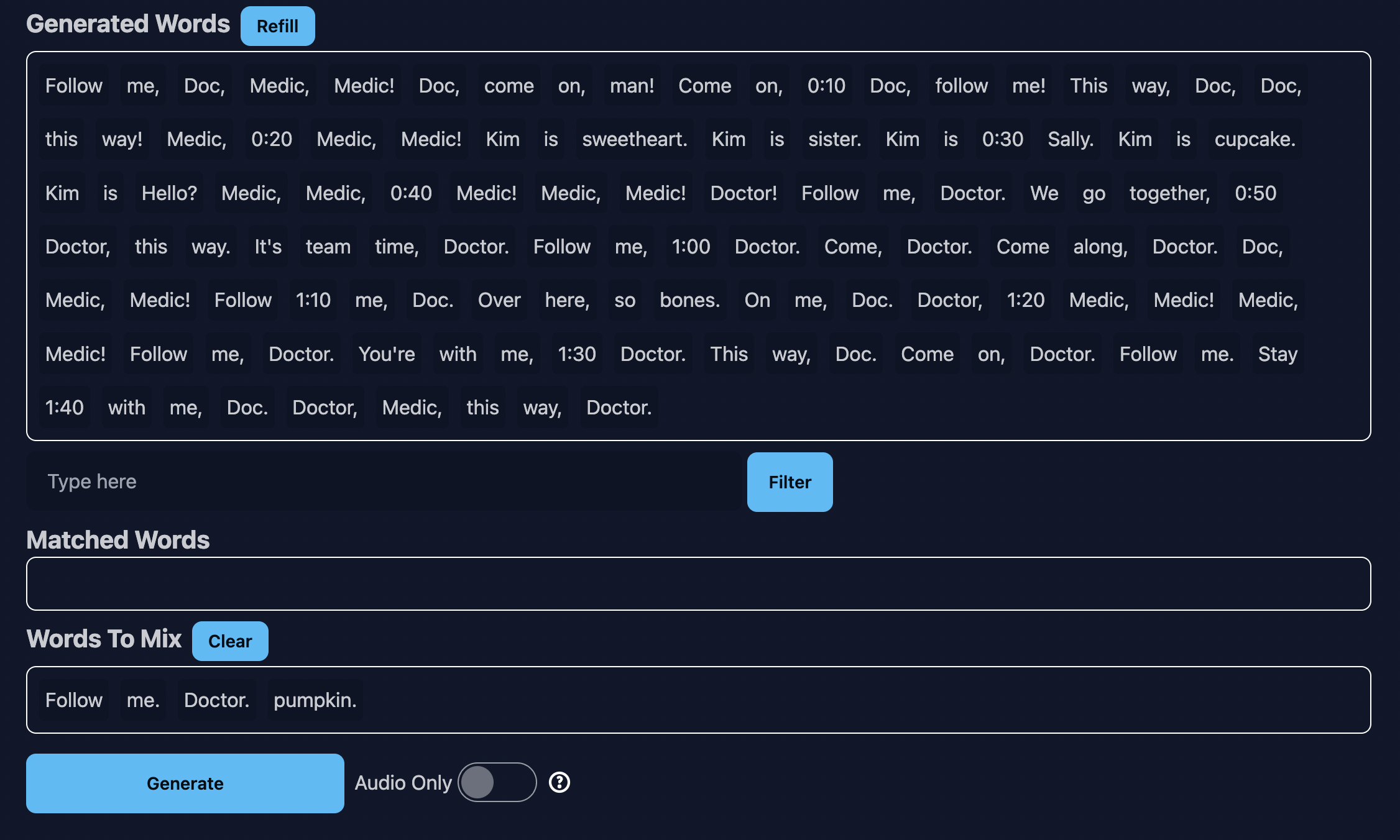Pick the 'bones.' word chip
Image resolution: width=1400 pixels, height=840 pixels.
point(689,300)
